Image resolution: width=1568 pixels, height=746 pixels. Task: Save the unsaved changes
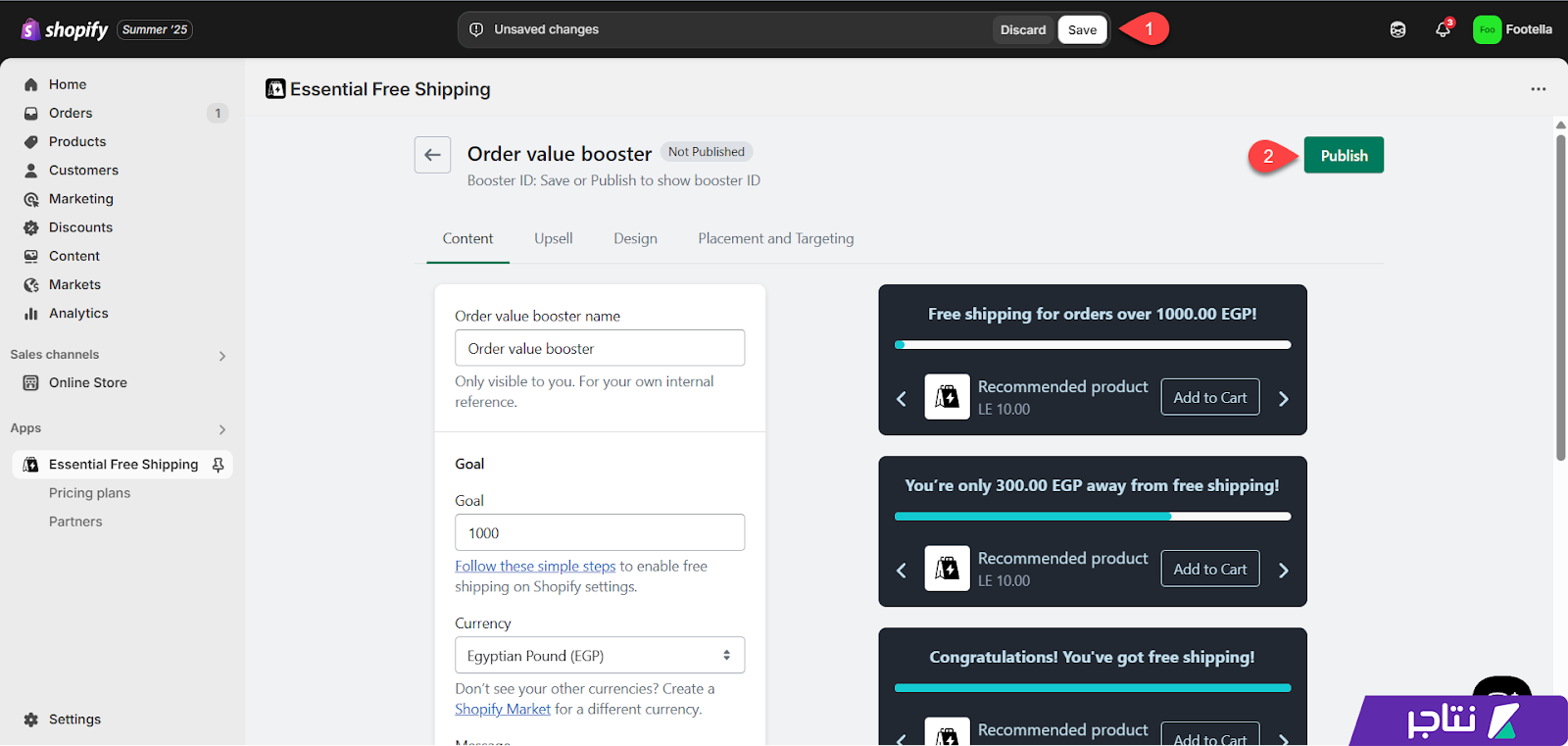click(x=1082, y=29)
